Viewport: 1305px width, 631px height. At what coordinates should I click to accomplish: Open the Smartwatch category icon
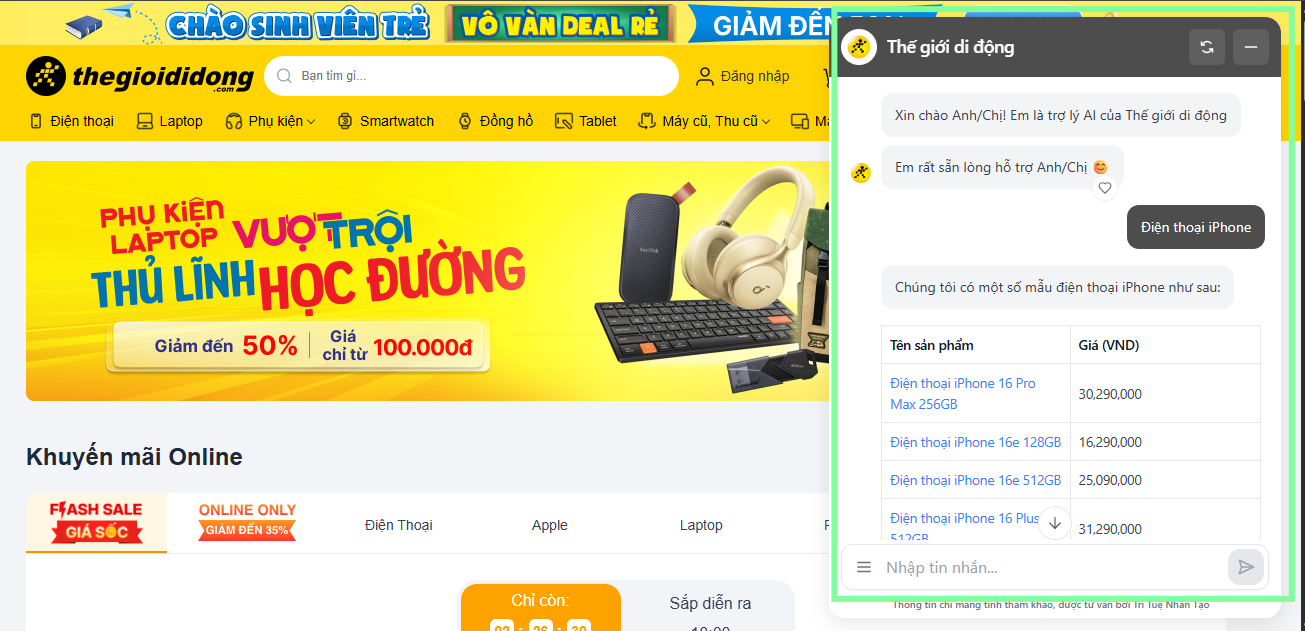coord(345,121)
